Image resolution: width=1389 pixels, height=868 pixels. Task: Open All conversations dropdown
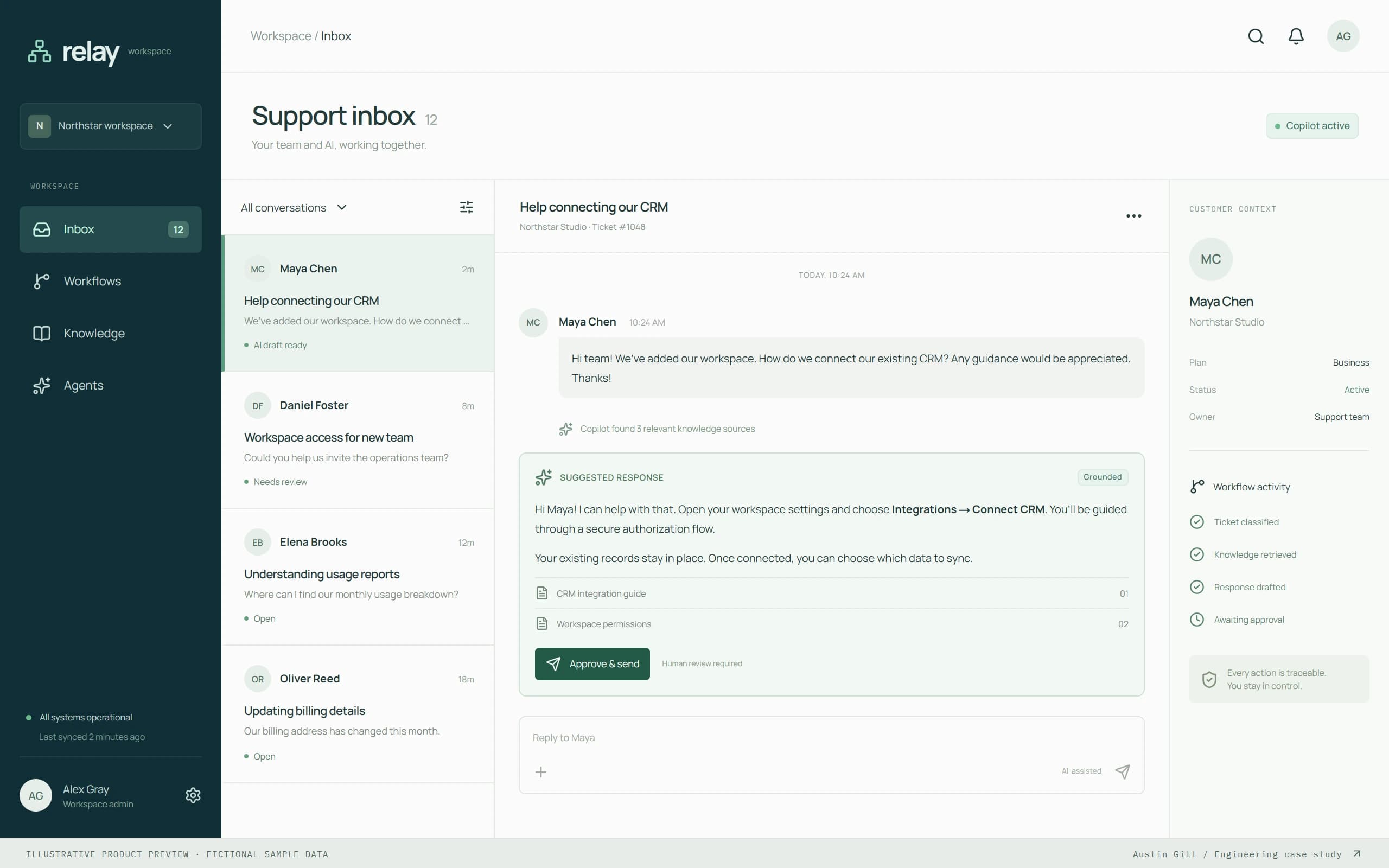tap(294, 208)
